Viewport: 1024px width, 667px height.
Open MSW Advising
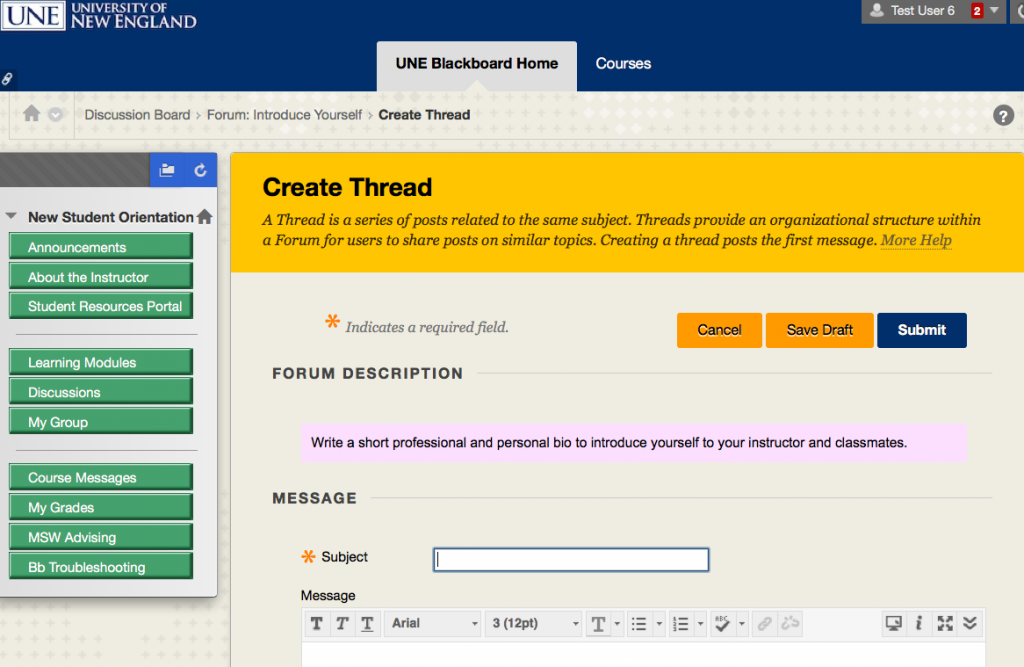[101, 537]
